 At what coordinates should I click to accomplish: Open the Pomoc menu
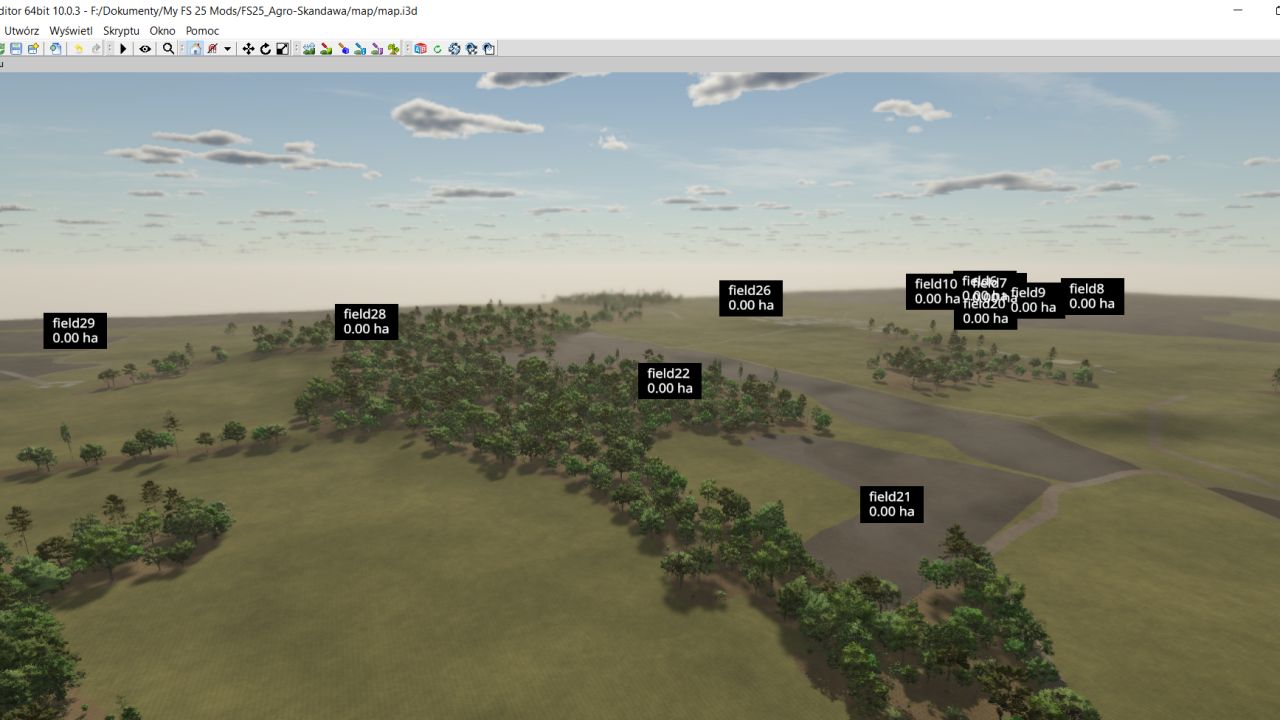tap(202, 31)
